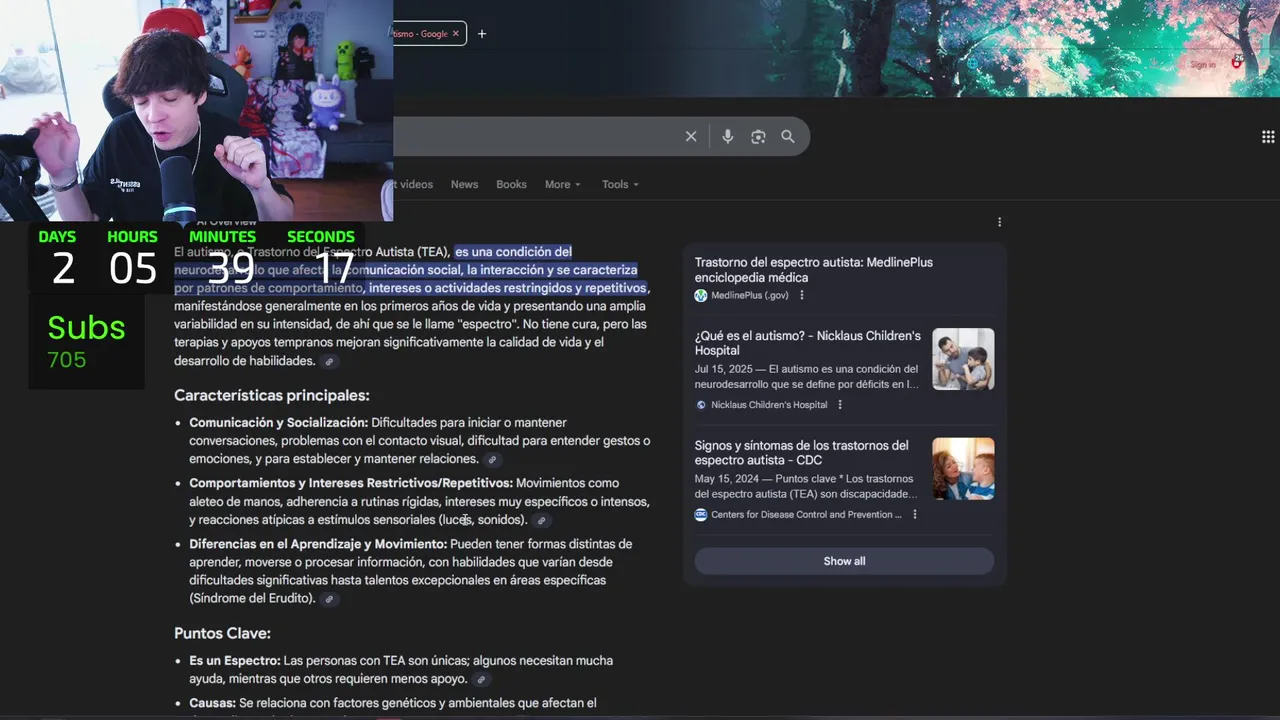Viewport: 1280px width, 720px height.
Task: Switch to the News results tab
Action: tap(464, 184)
